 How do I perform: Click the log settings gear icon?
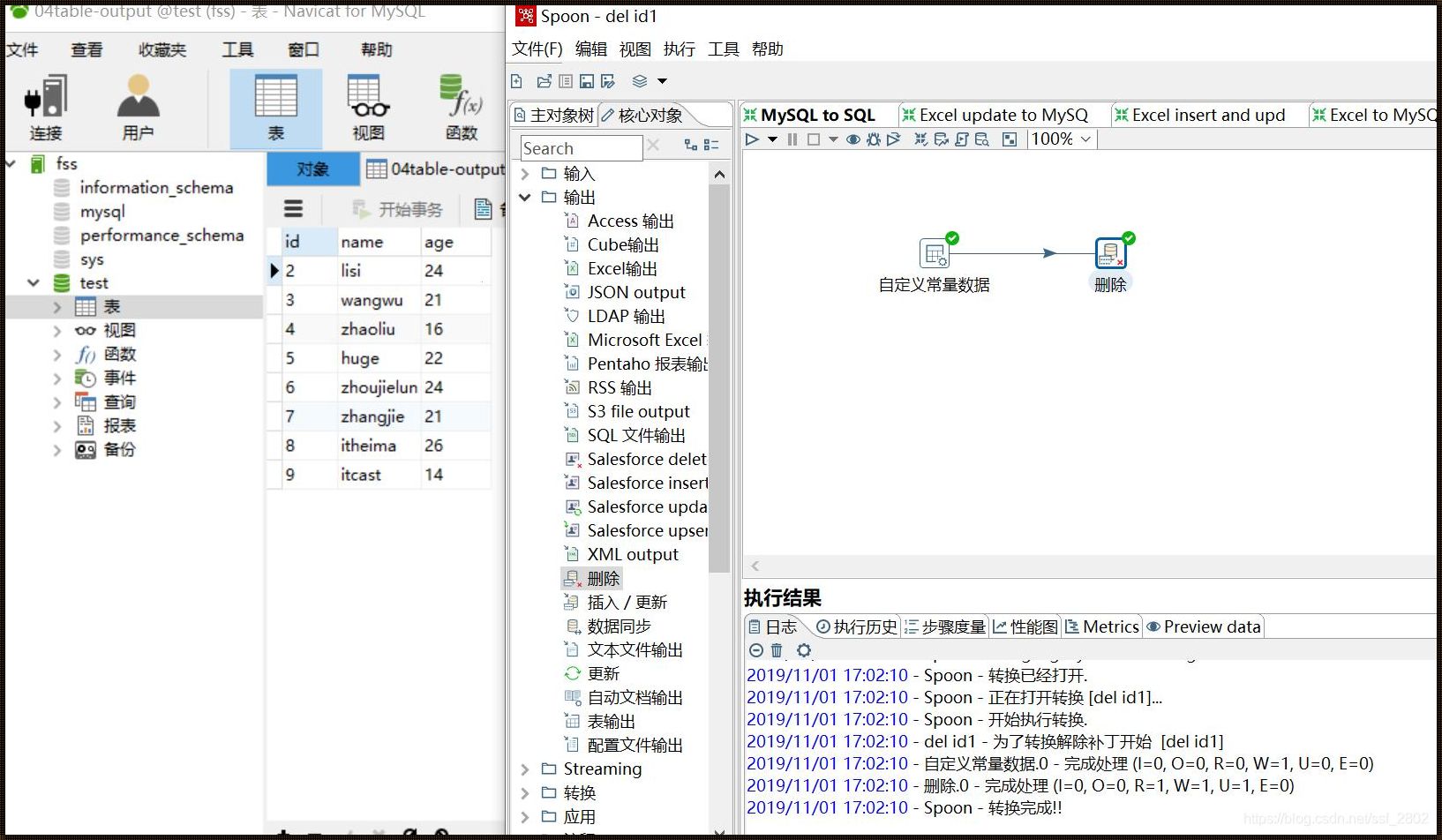click(803, 651)
